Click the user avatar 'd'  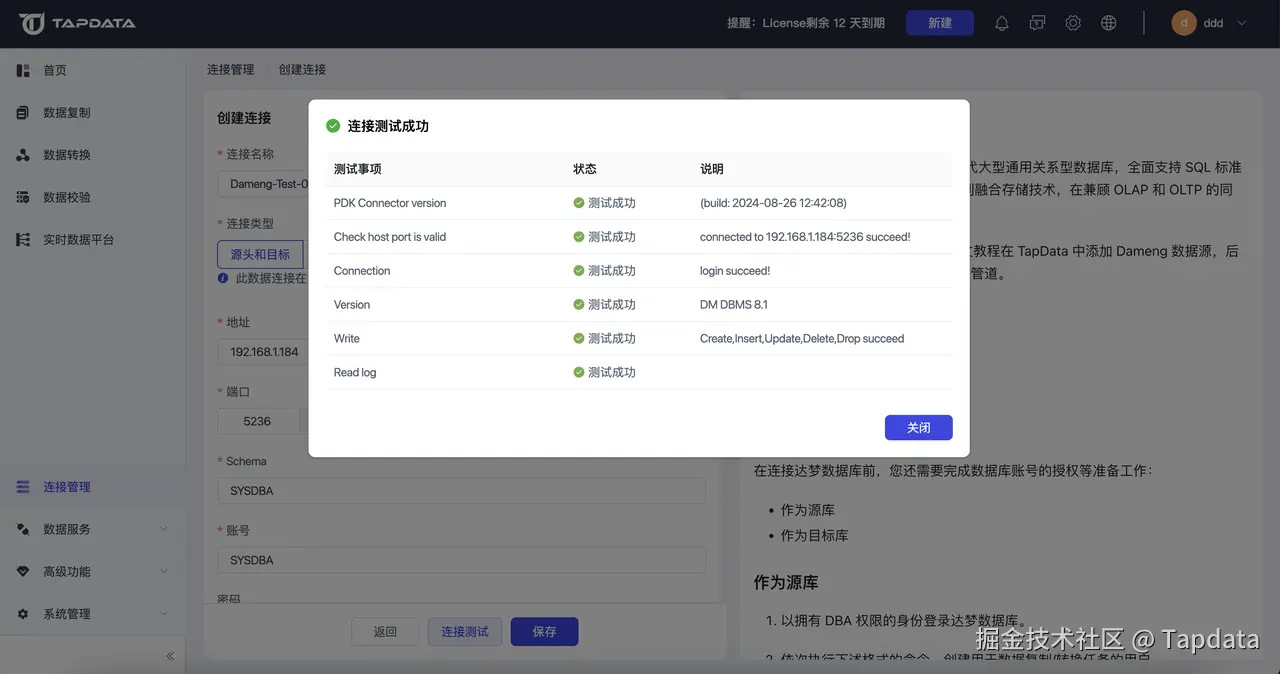1184,23
